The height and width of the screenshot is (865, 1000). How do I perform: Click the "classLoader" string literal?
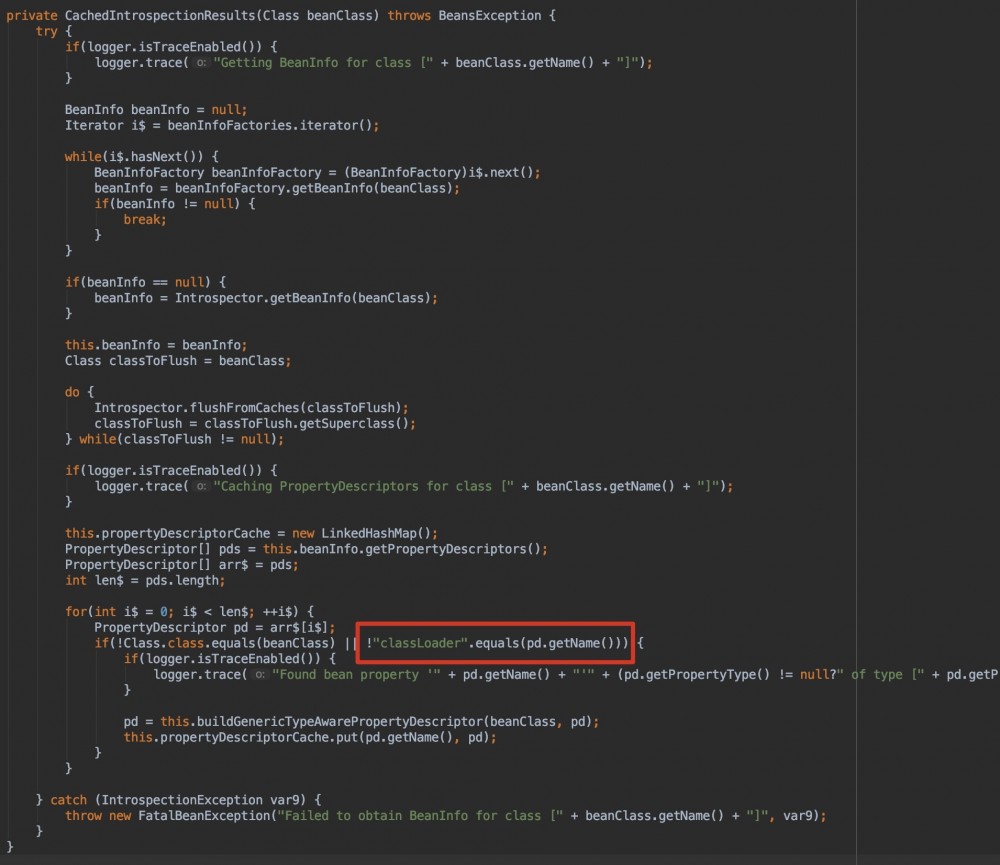tap(420, 643)
